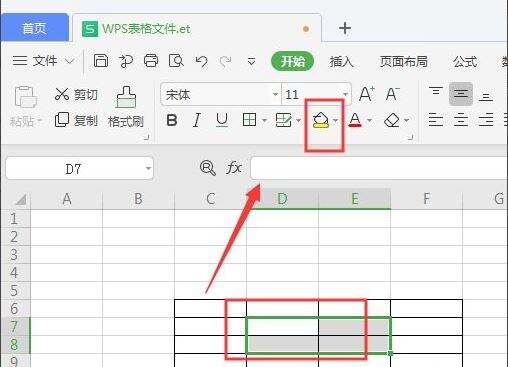508x367 pixels.
Task: Select row 3 header
Action: click(15, 255)
